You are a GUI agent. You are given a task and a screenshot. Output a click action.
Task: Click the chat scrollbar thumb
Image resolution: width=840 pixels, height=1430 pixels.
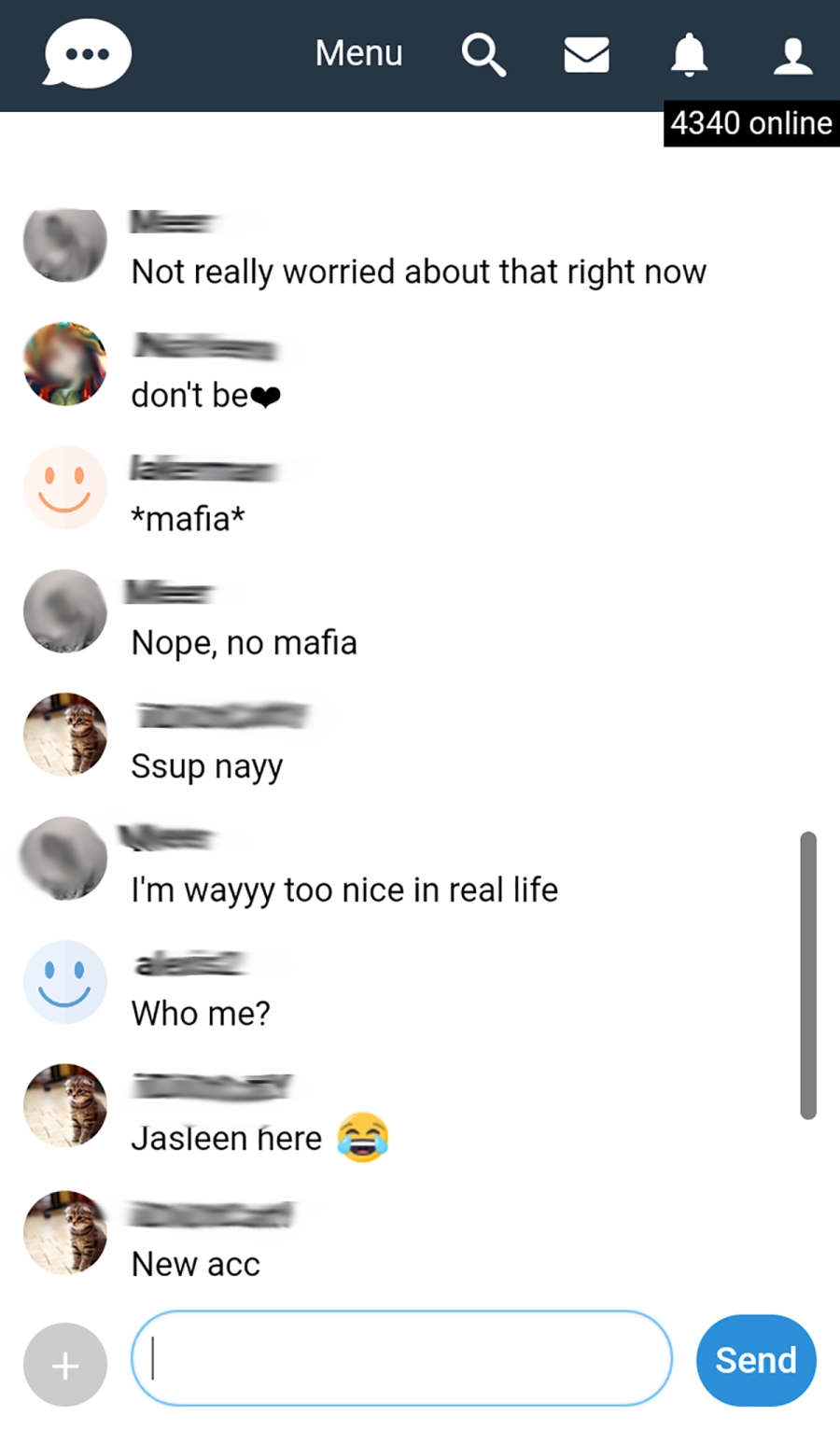pos(808,974)
